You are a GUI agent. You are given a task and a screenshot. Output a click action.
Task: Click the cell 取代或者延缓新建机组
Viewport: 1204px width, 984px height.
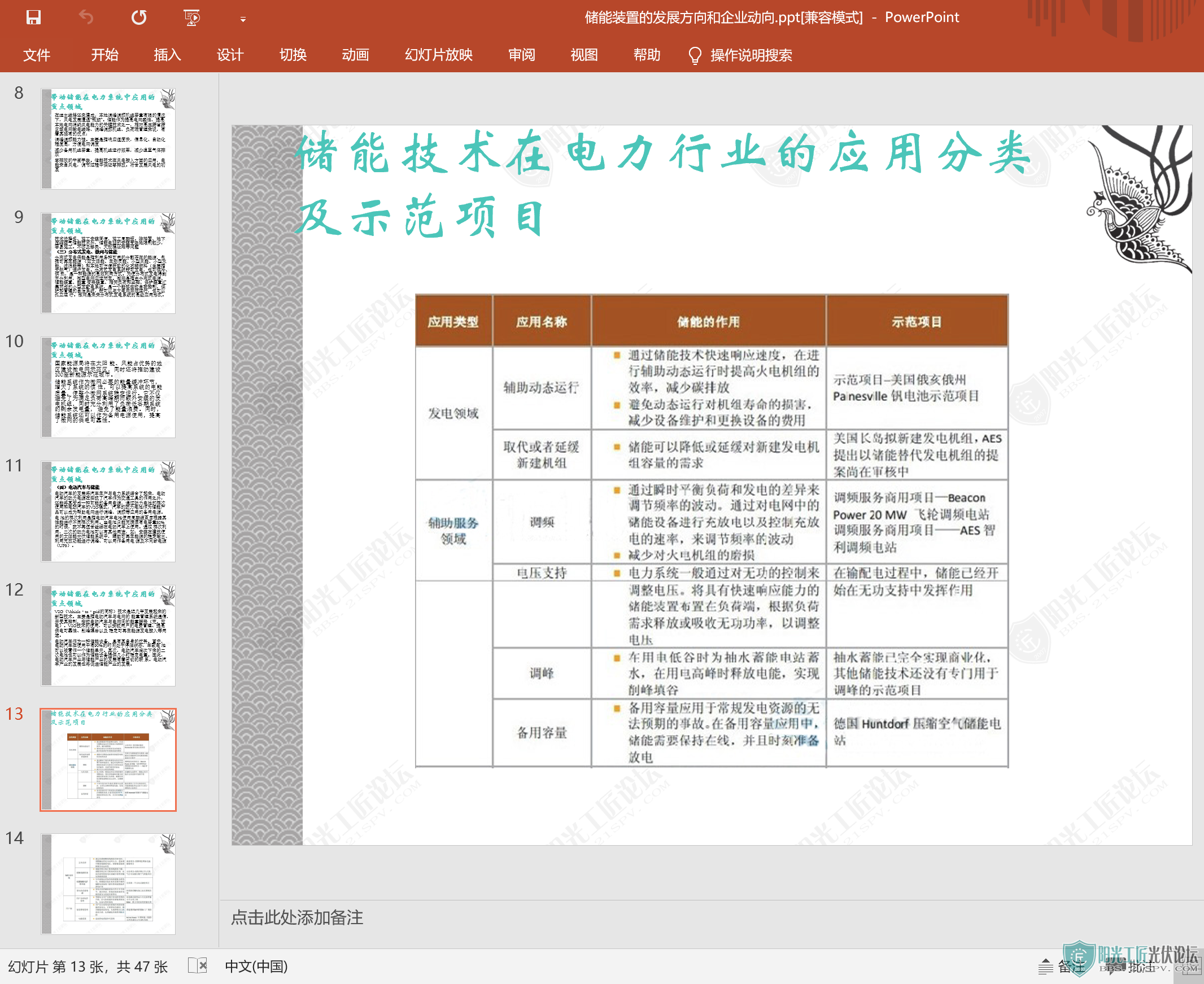pyautogui.click(x=542, y=454)
